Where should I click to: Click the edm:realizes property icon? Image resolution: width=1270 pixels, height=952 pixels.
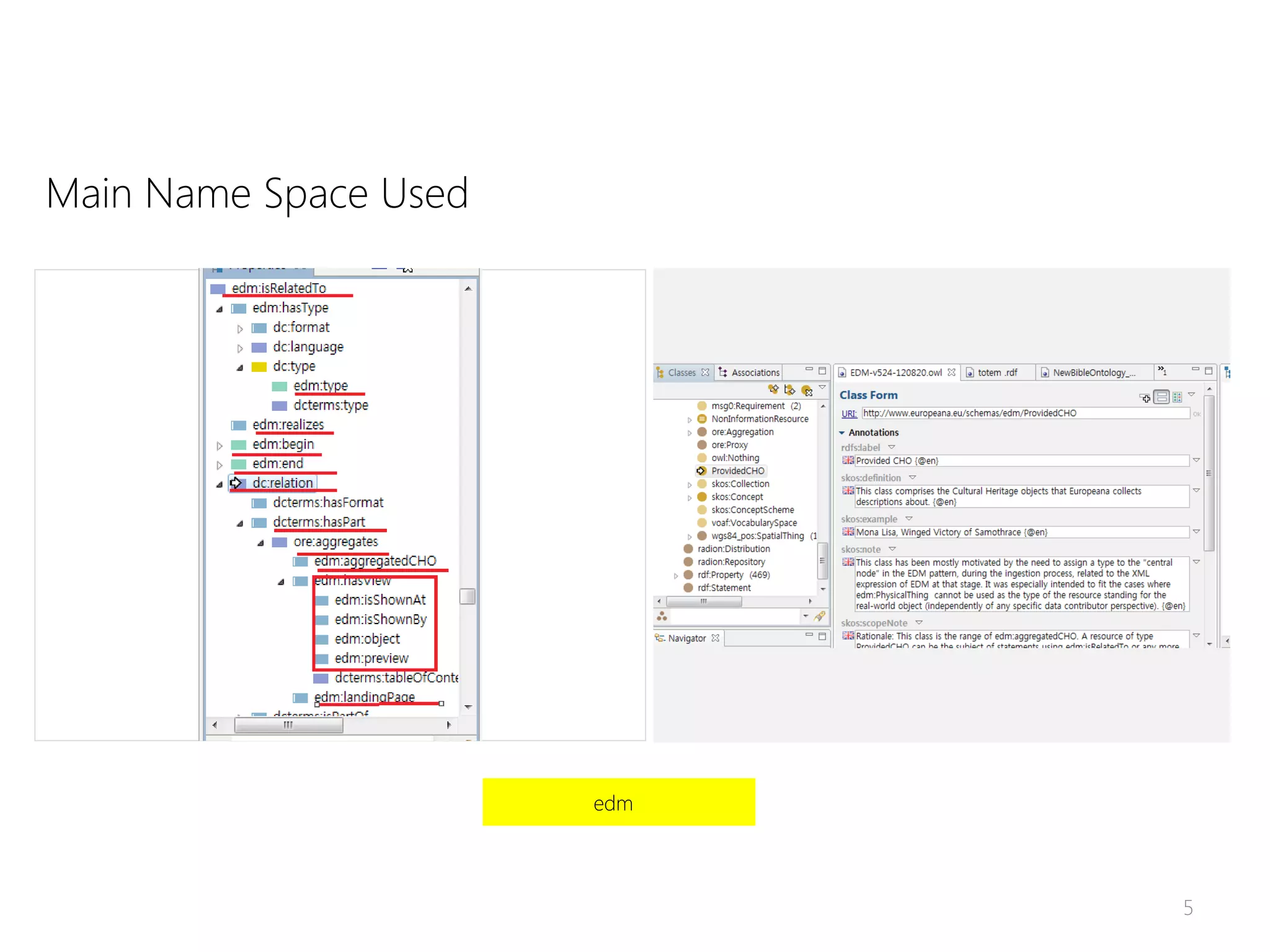coord(239,425)
